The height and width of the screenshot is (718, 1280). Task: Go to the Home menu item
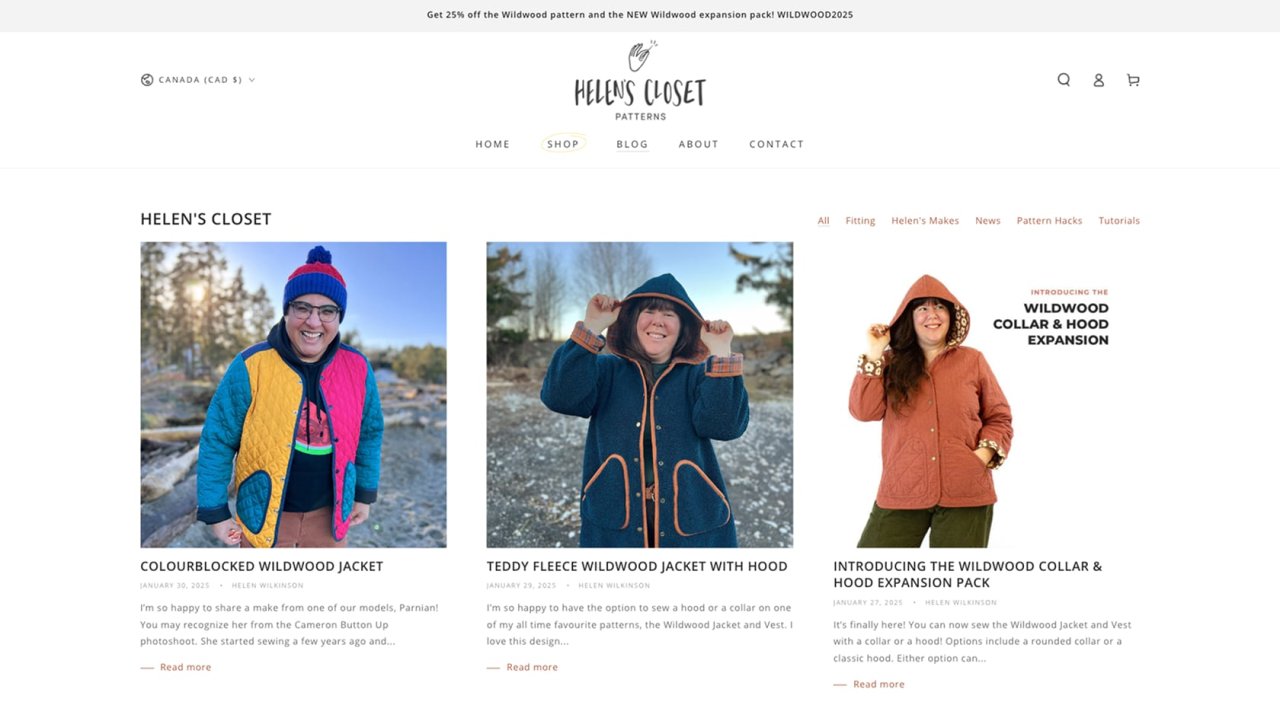pos(493,144)
